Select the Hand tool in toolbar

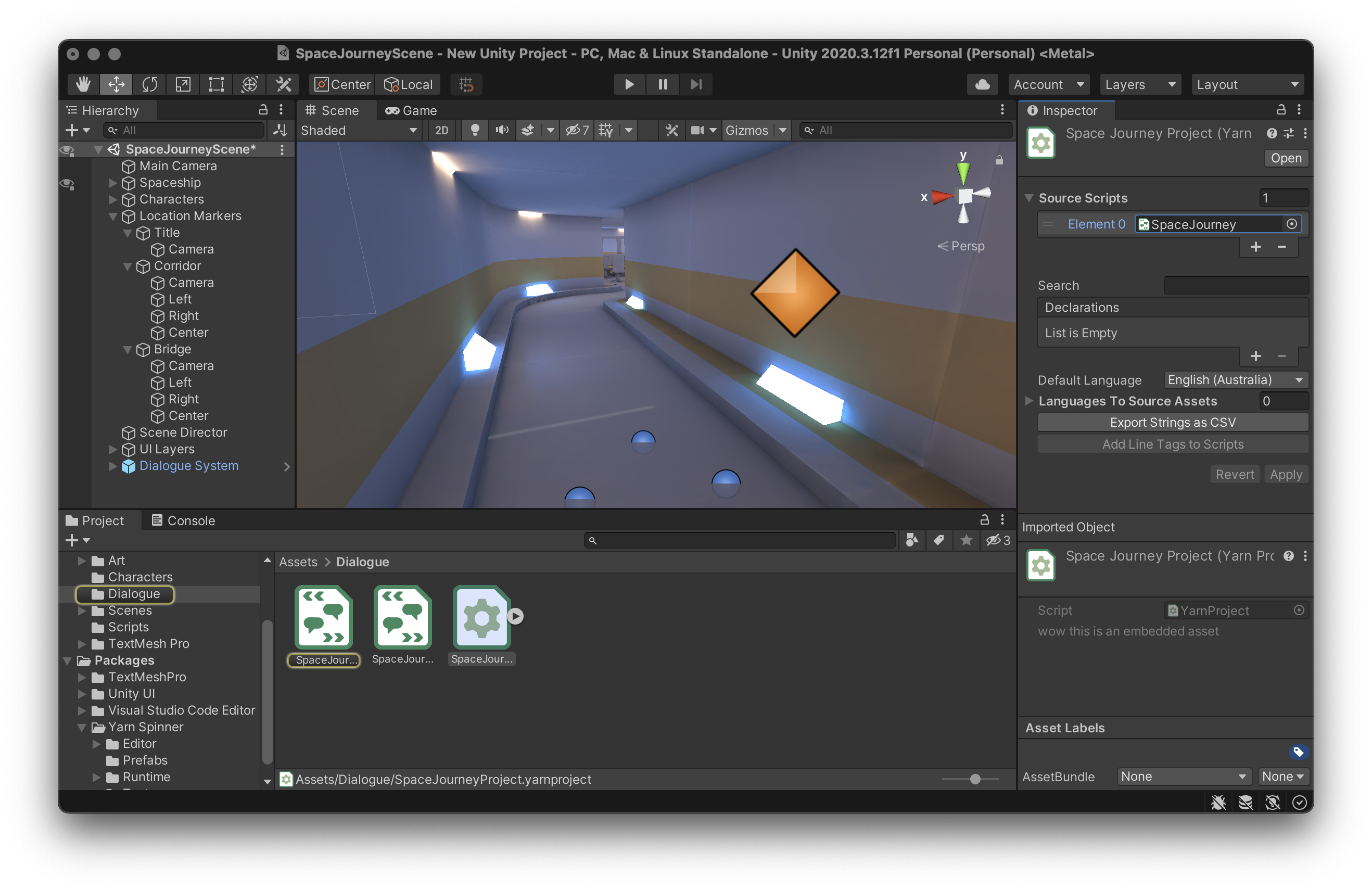point(83,84)
